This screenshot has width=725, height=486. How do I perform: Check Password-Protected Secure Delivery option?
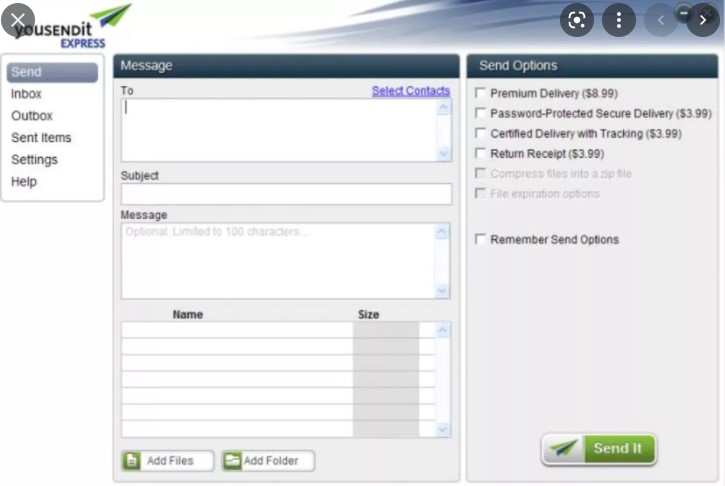tap(480, 113)
